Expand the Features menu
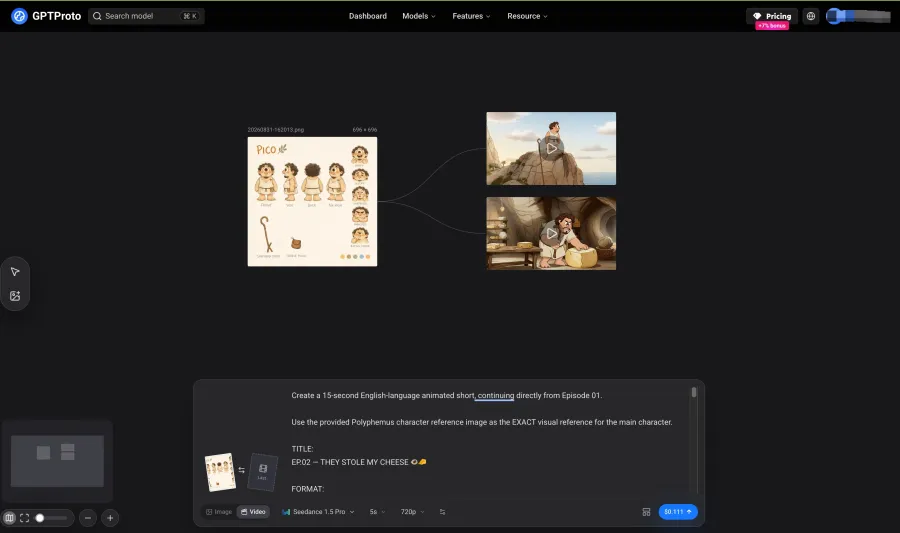 (471, 16)
